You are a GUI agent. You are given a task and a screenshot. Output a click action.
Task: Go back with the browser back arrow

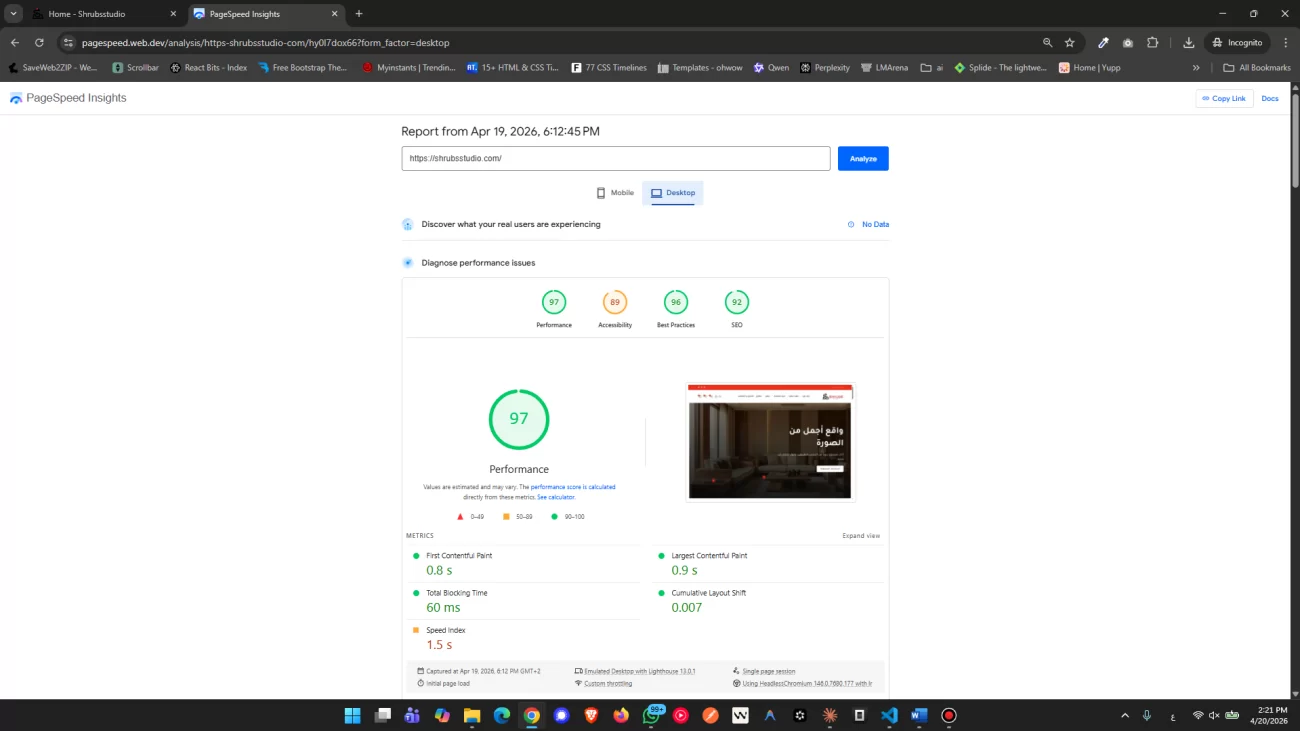tap(15, 43)
